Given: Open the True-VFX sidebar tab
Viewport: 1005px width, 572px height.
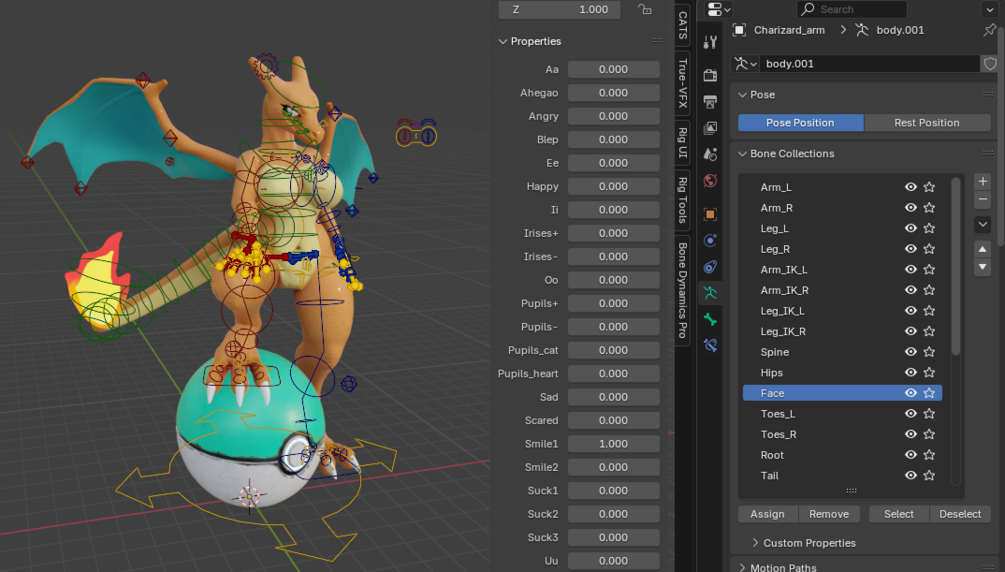Looking at the screenshot, I should [683, 83].
